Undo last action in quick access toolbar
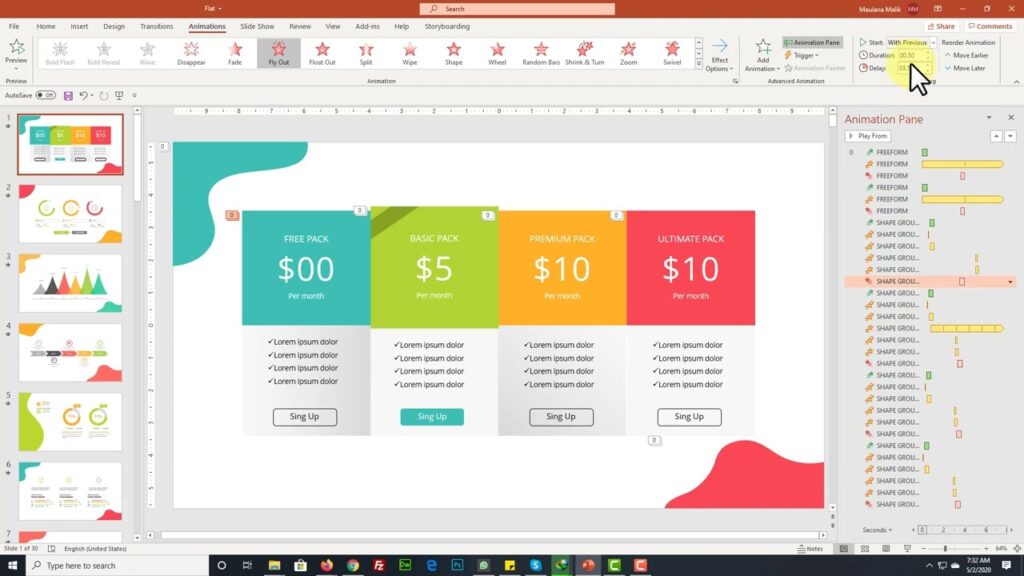The width and height of the screenshot is (1024, 576). point(84,95)
